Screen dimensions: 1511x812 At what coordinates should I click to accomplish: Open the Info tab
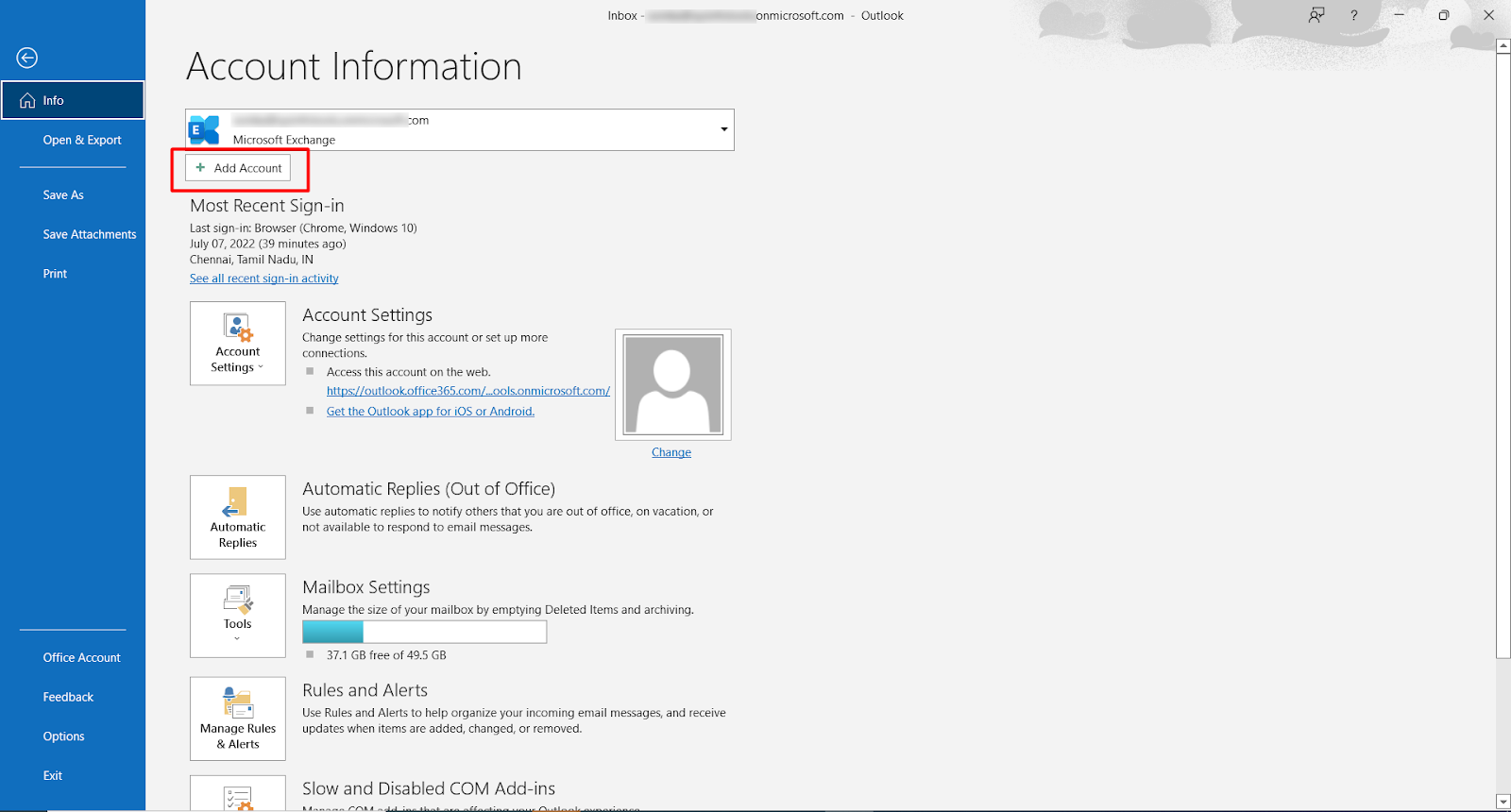pyautogui.click(x=73, y=100)
